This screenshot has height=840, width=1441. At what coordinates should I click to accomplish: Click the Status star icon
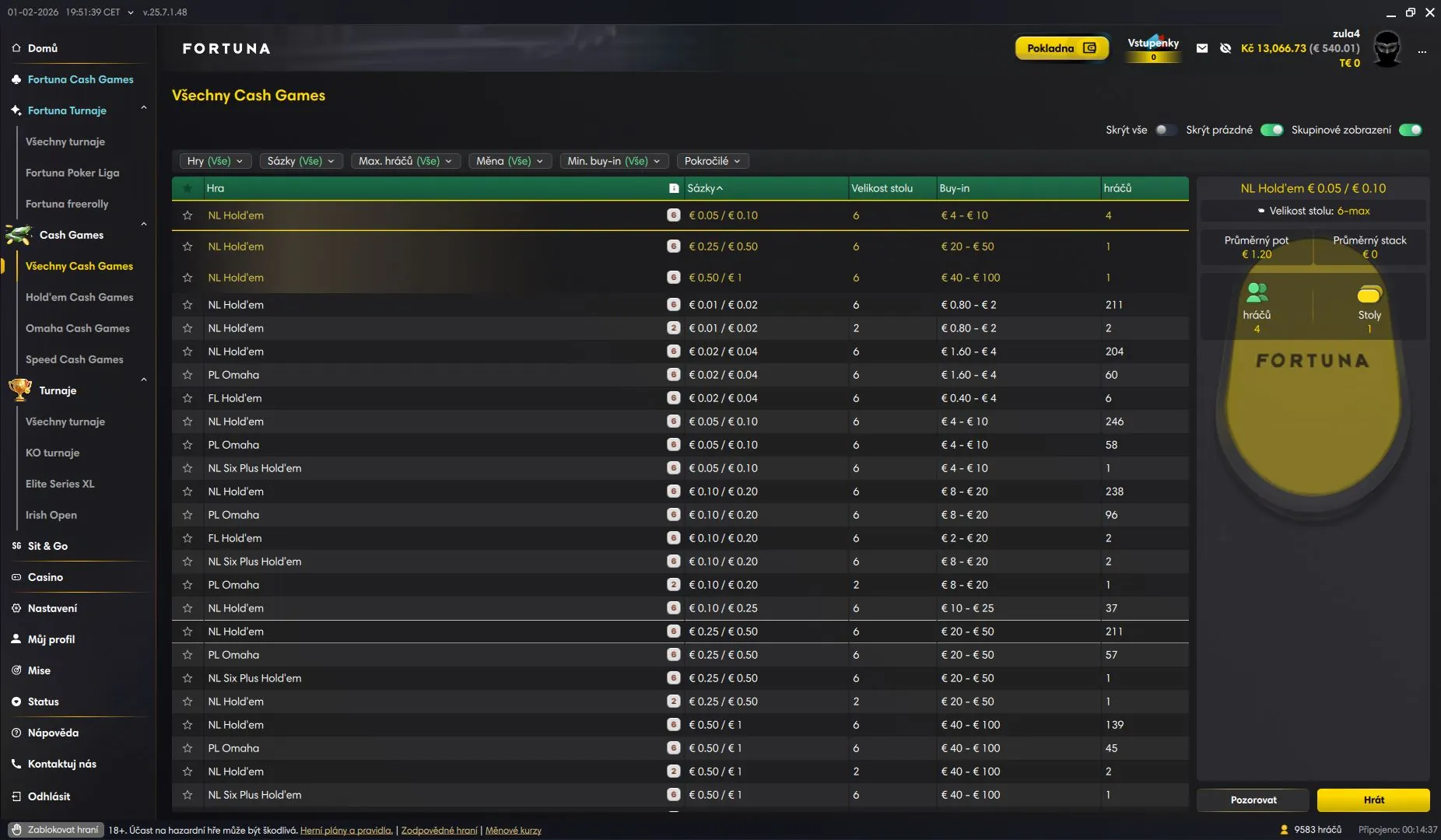click(16, 702)
